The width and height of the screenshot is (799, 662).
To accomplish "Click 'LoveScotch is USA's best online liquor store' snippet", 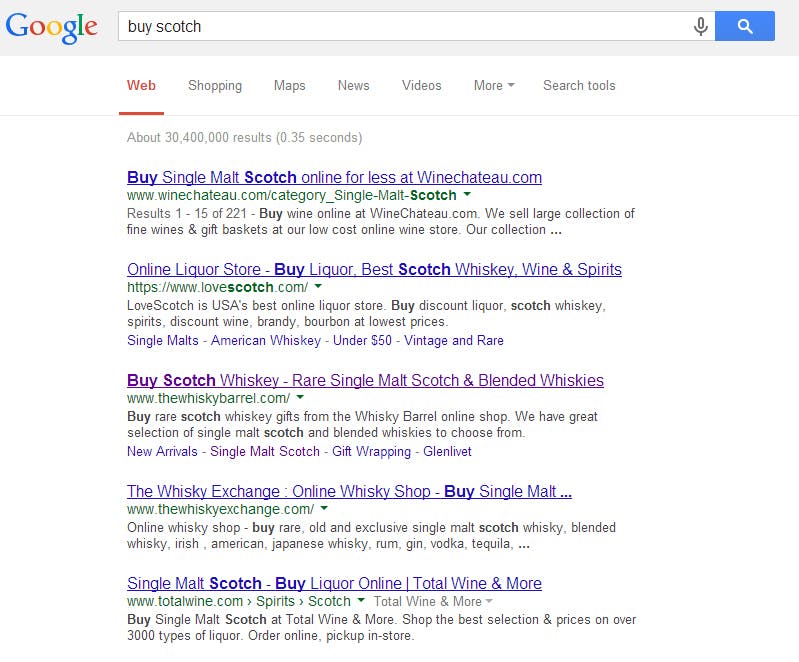I will click(x=366, y=313).
